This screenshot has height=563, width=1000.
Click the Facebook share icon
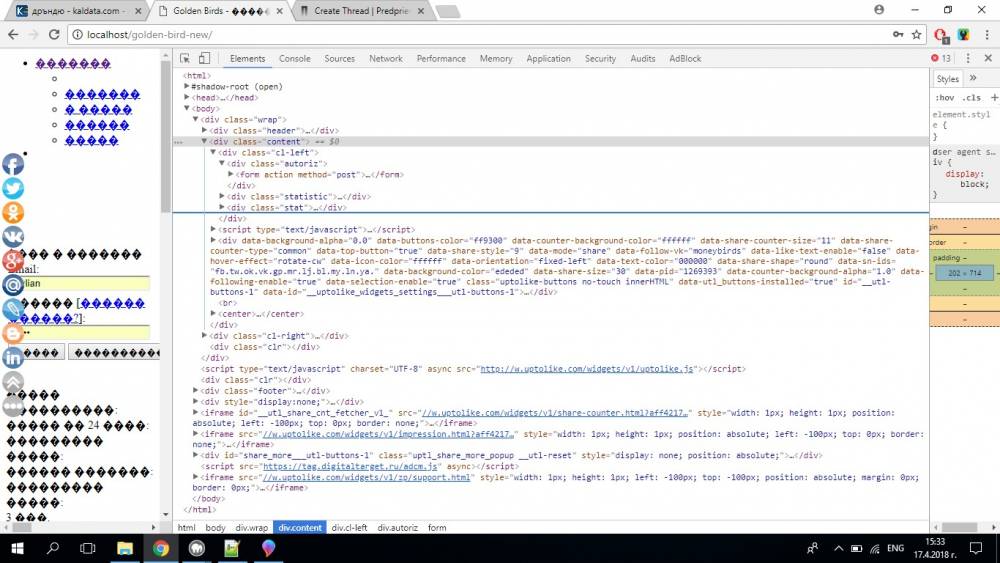(13, 164)
